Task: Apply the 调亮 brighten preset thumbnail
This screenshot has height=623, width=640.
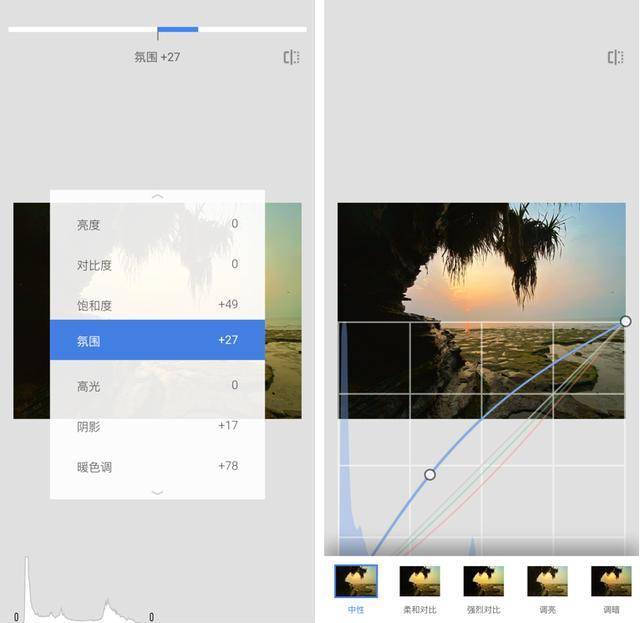Action: pos(547,581)
